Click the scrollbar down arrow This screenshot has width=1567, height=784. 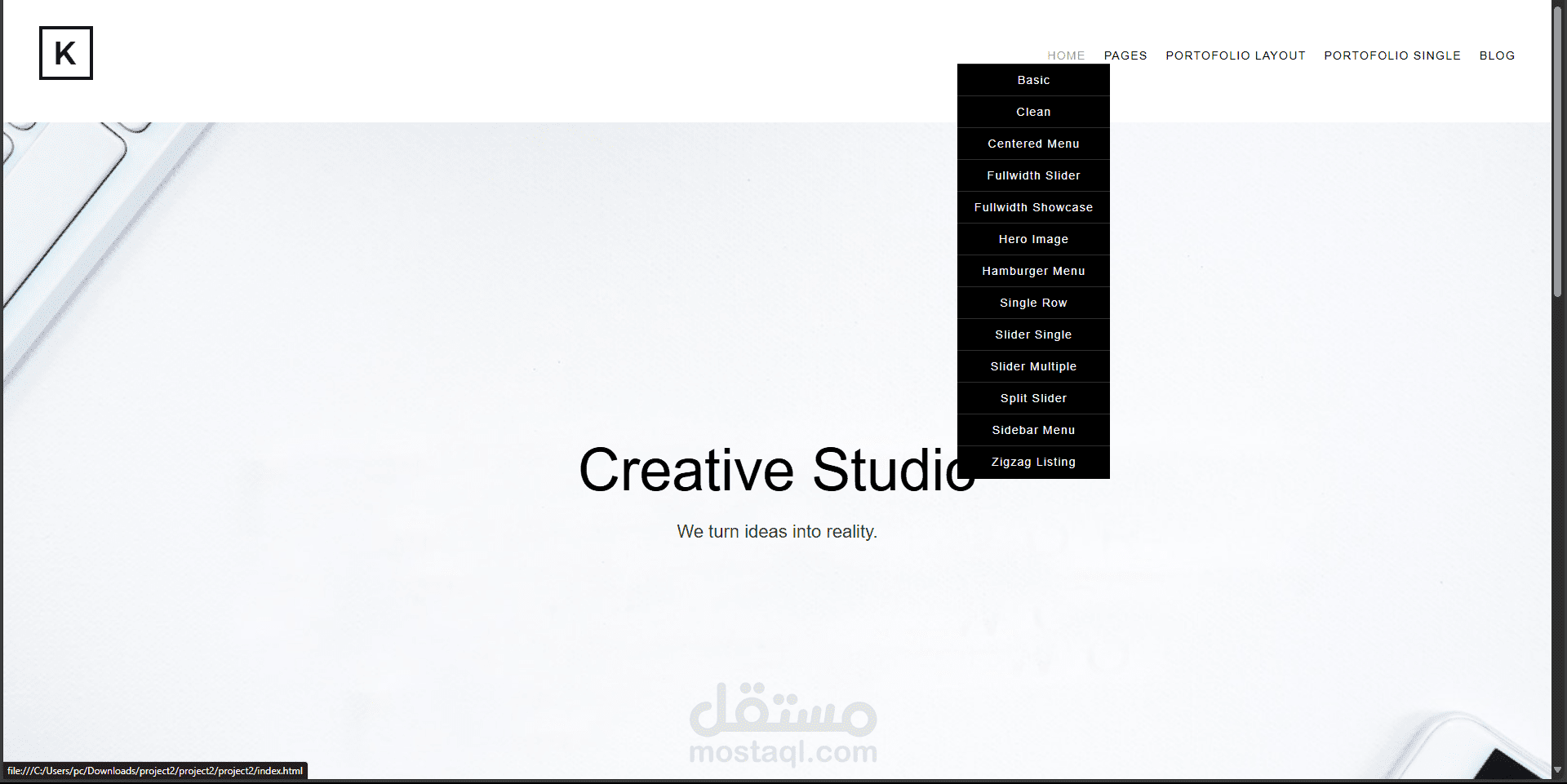pyautogui.click(x=1558, y=769)
